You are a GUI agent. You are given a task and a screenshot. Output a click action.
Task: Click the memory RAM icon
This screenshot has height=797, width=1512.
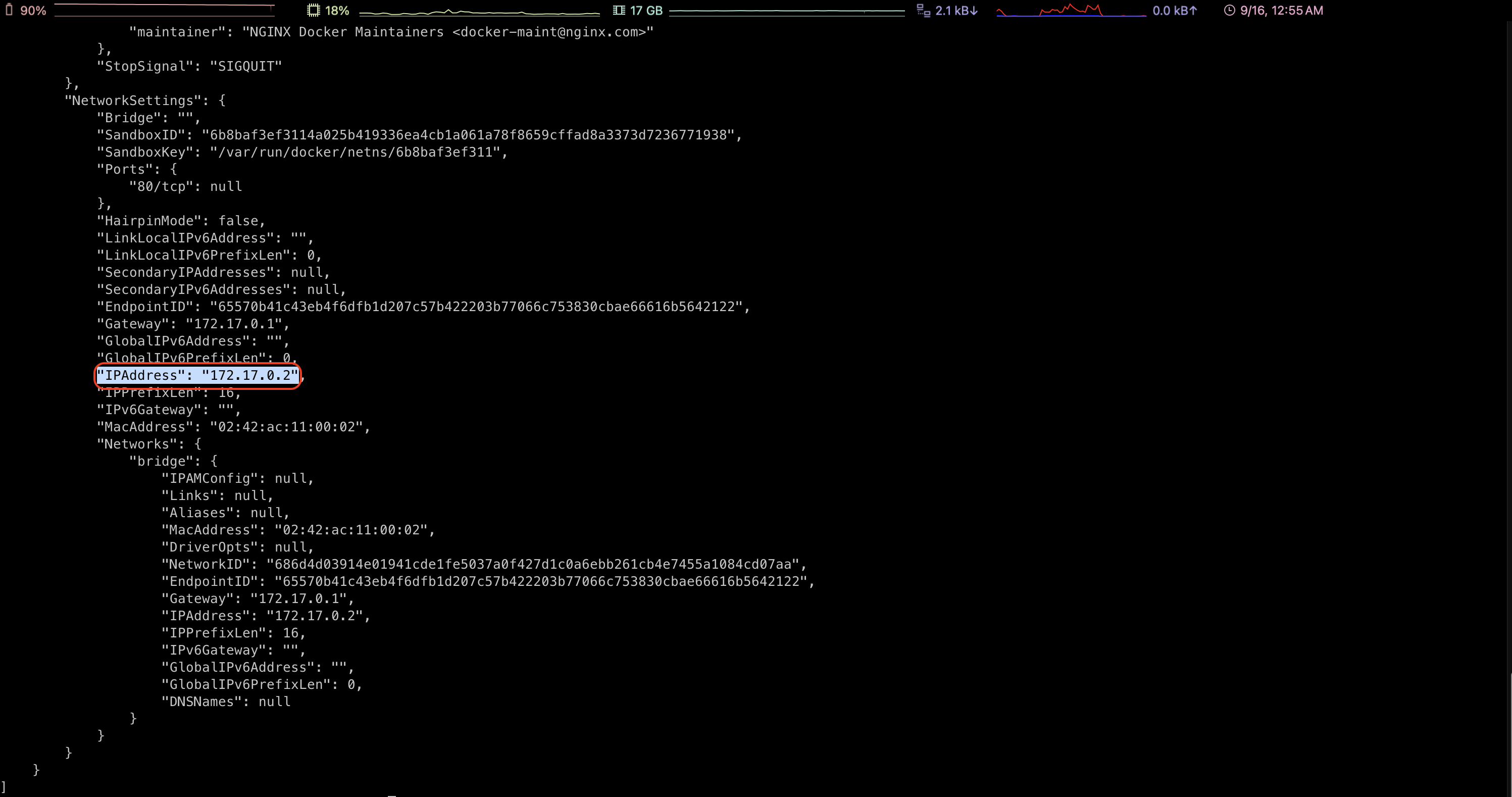coord(619,10)
